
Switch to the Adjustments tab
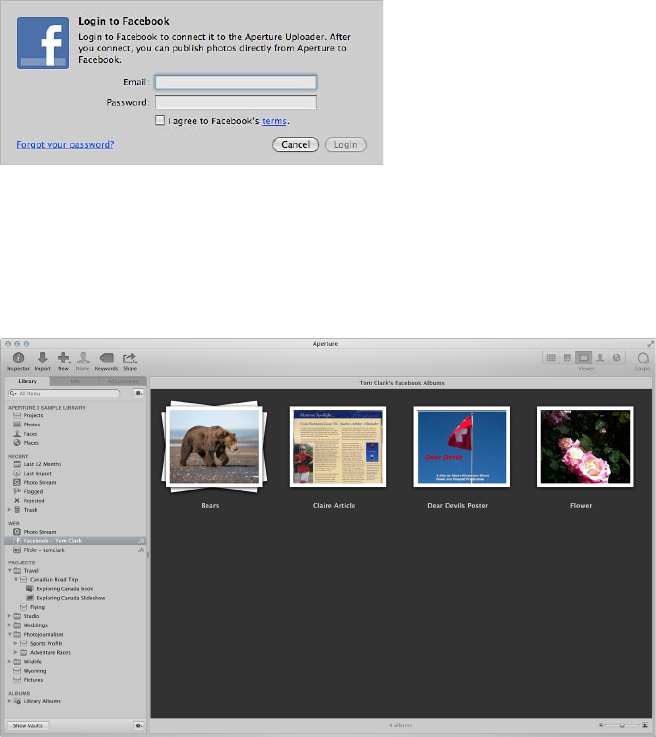coord(123,381)
